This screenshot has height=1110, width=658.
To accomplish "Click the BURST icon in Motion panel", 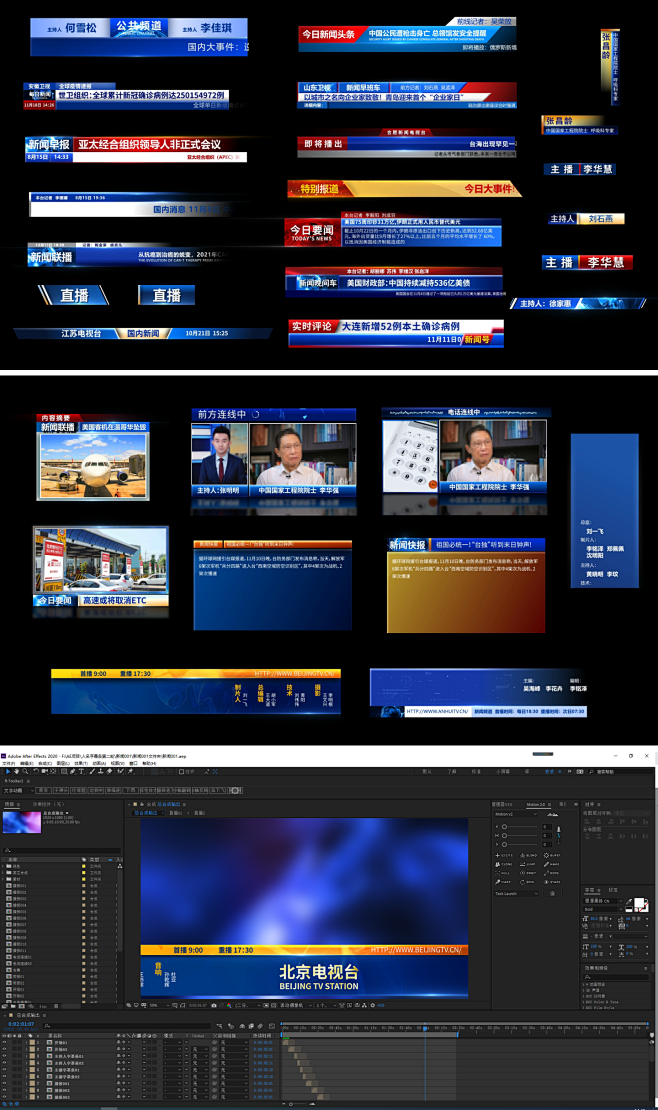I will point(552,855).
